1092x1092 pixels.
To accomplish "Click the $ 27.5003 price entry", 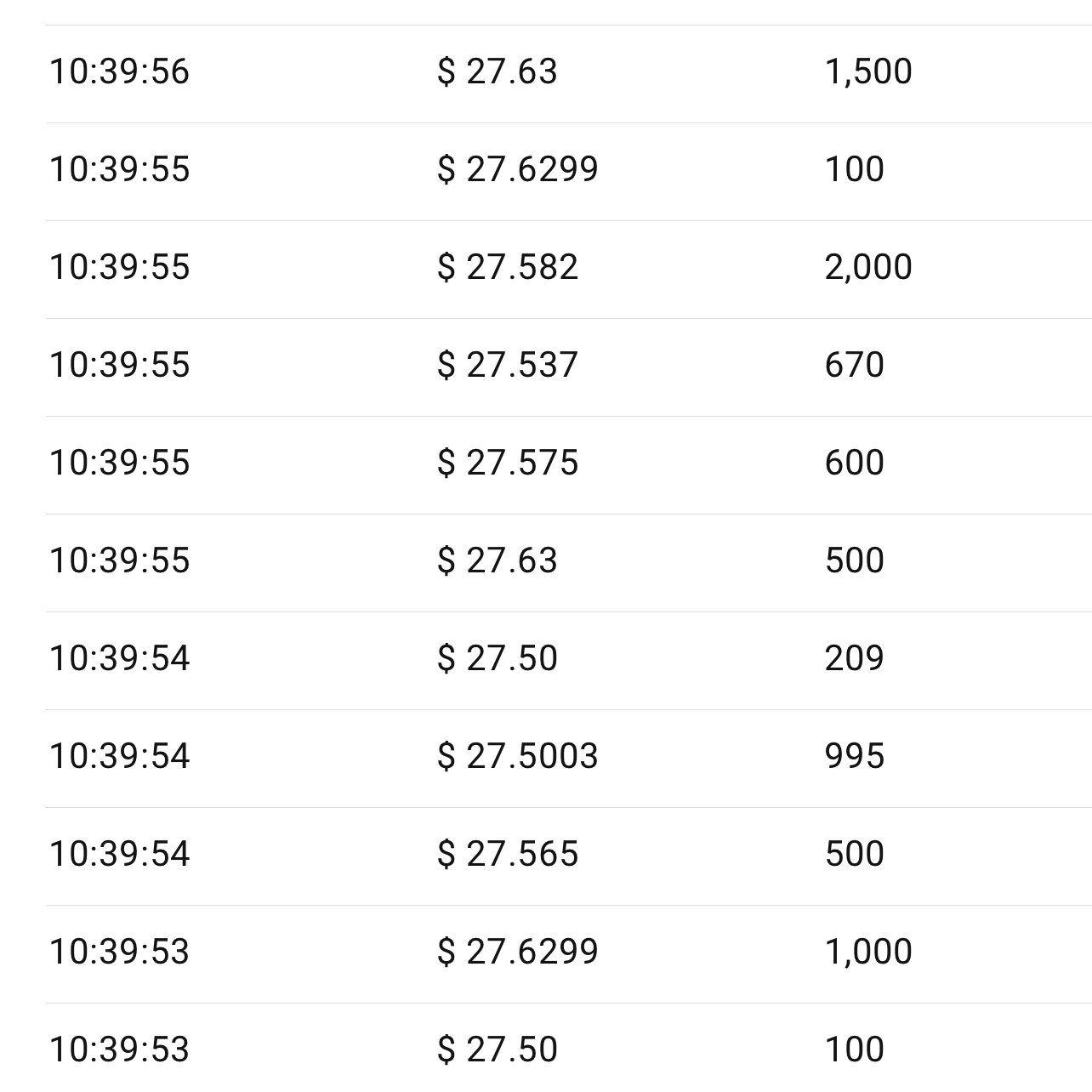I will tap(518, 756).
